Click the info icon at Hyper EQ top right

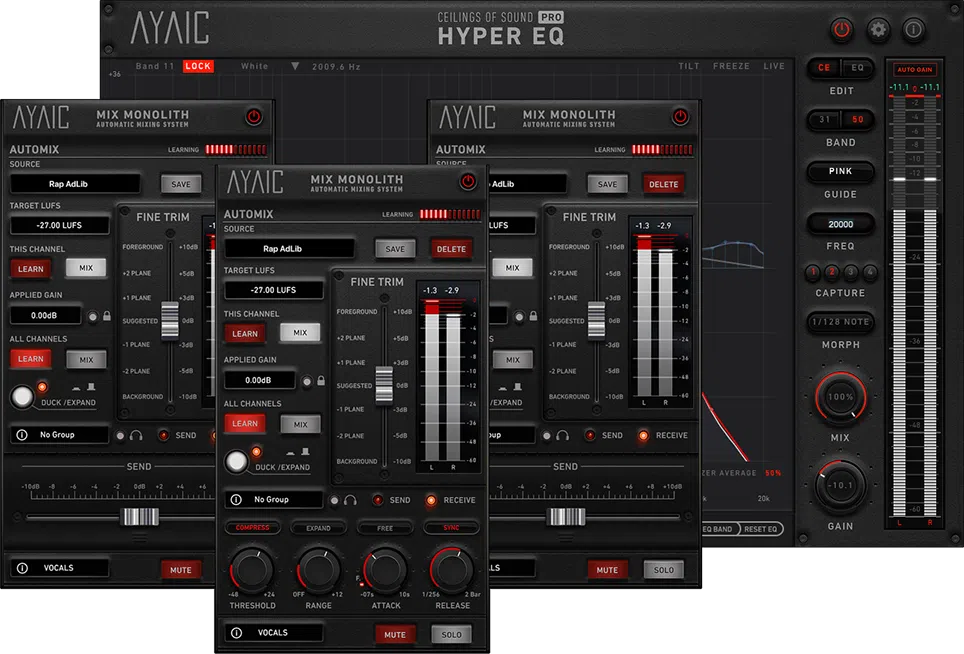913,30
